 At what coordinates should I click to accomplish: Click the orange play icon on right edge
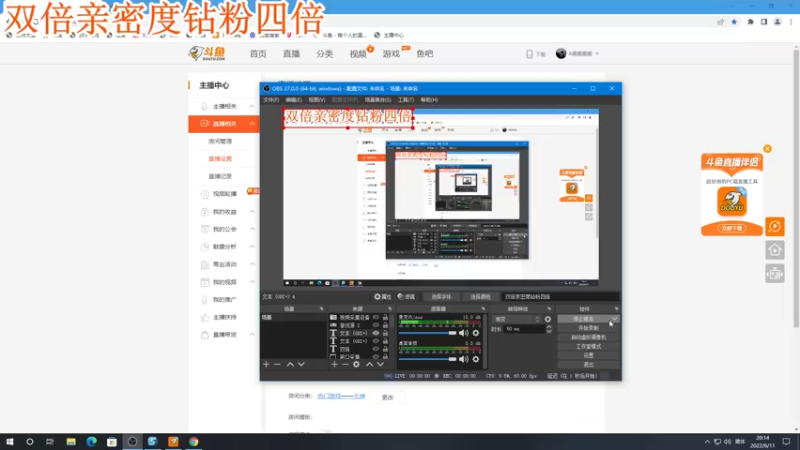[x=774, y=226]
